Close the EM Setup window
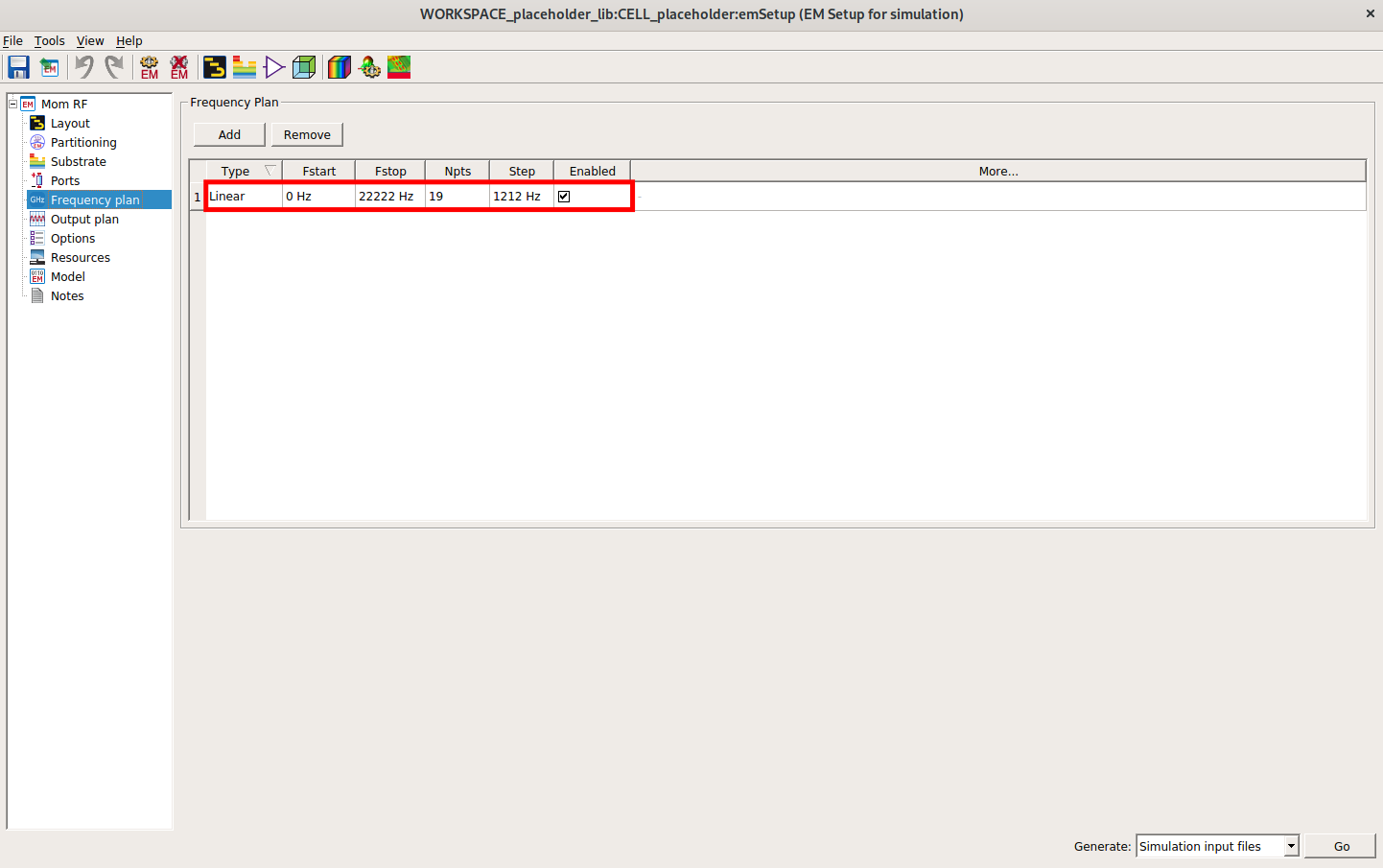This screenshot has height=868, width=1383. (1370, 13)
